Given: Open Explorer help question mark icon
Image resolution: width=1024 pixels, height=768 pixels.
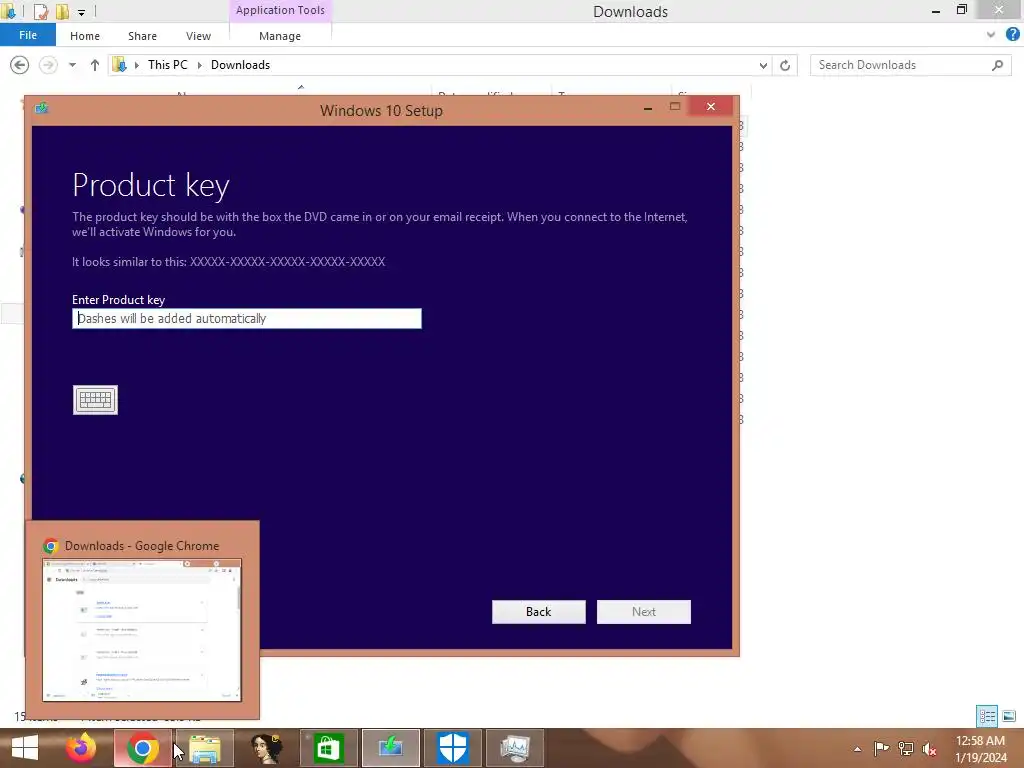Looking at the screenshot, I should pos(1013,35).
